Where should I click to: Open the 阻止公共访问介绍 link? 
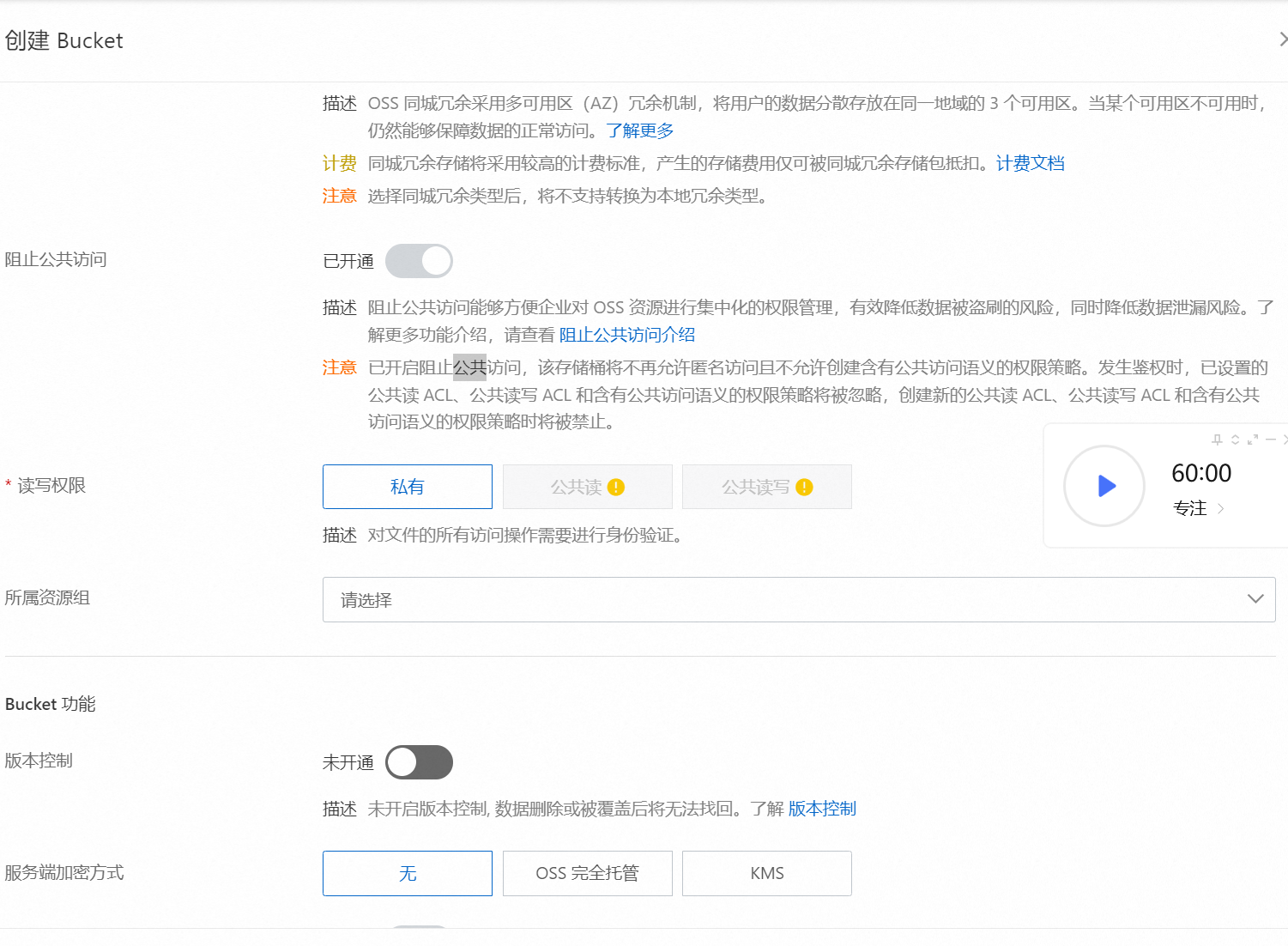click(x=626, y=335)
